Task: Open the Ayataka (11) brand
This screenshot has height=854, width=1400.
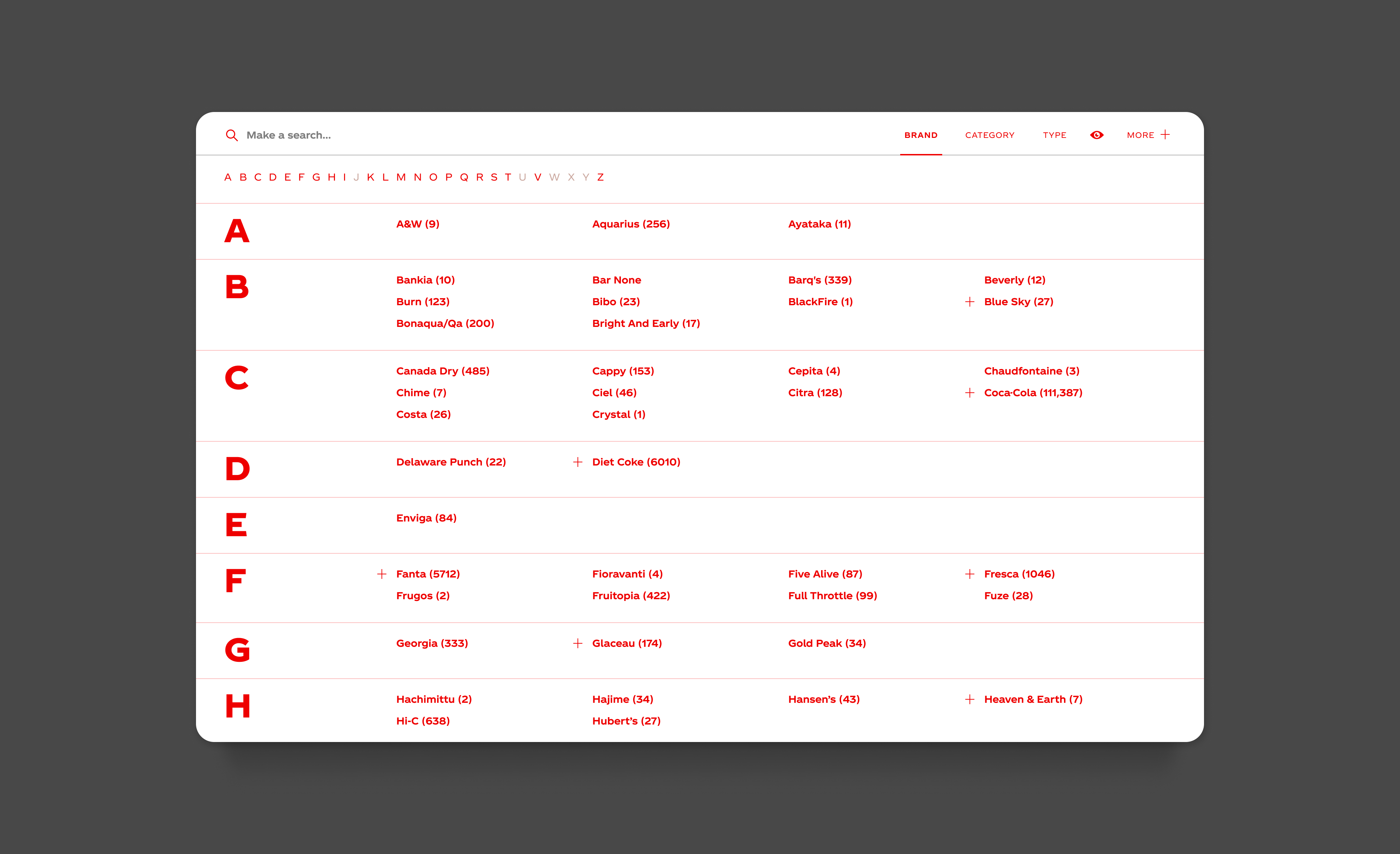Action: click(x=819, y=224)
